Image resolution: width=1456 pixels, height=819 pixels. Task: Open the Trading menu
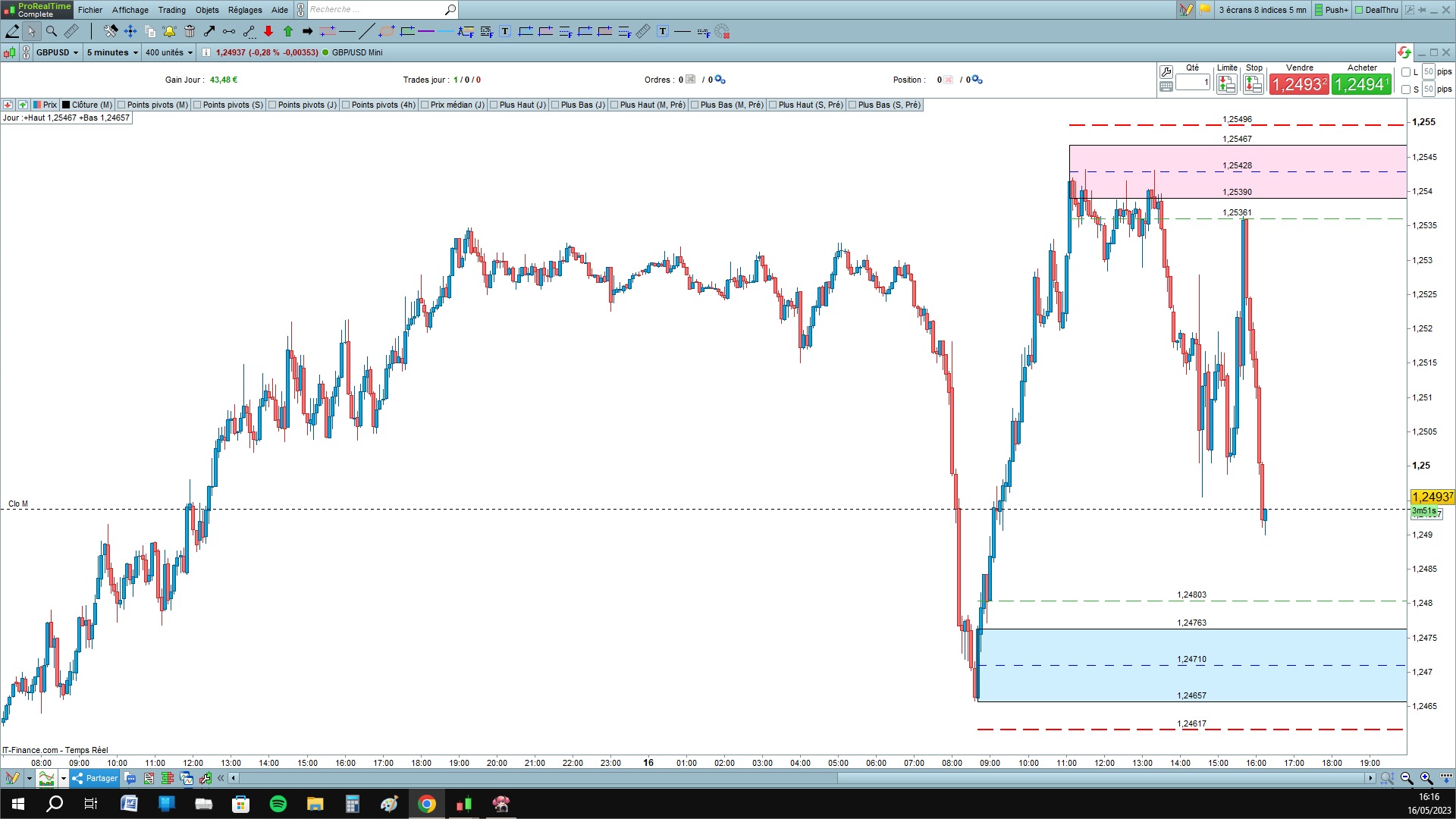(171, 10)
